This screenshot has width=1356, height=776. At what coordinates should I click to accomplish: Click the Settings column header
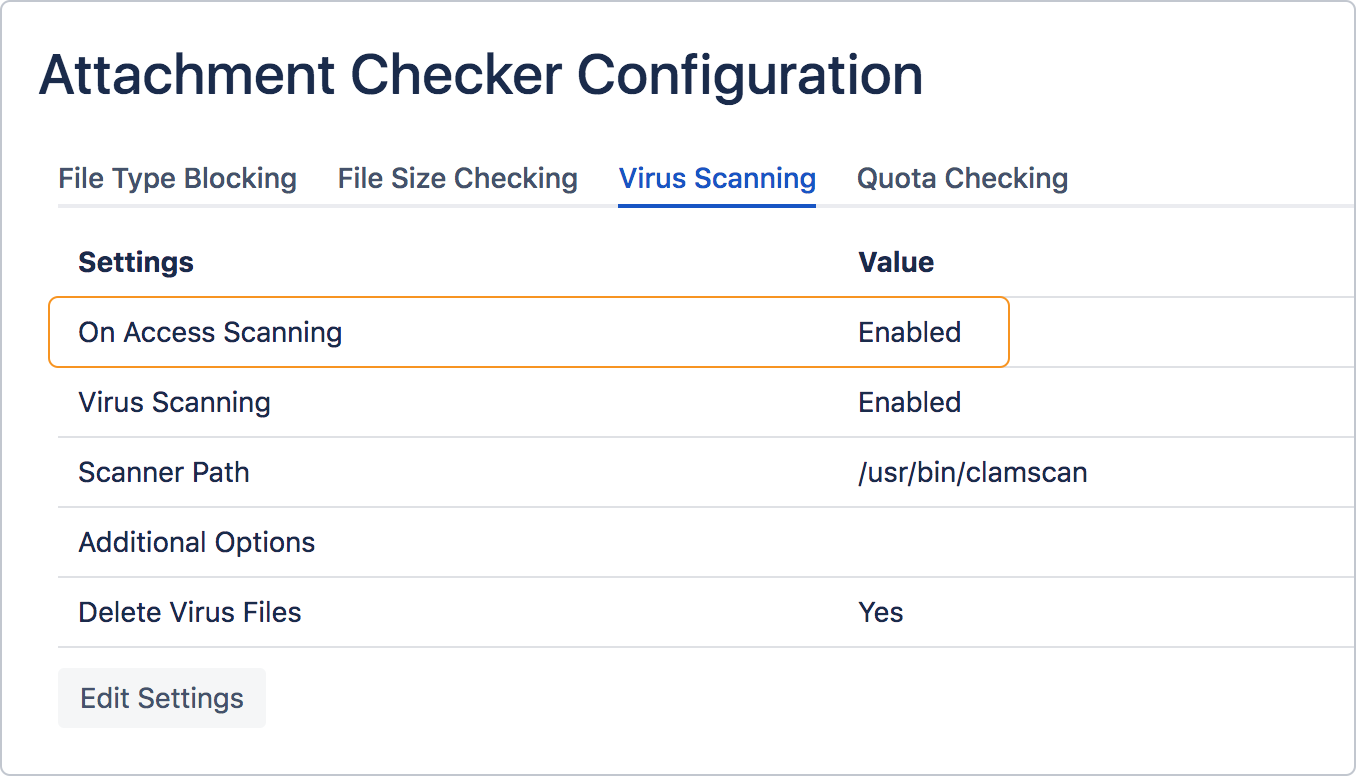tap(135, 262)
